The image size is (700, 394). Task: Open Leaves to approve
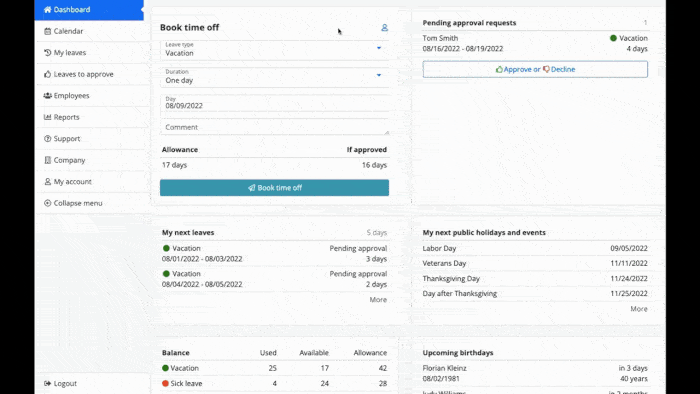[89, 74]
